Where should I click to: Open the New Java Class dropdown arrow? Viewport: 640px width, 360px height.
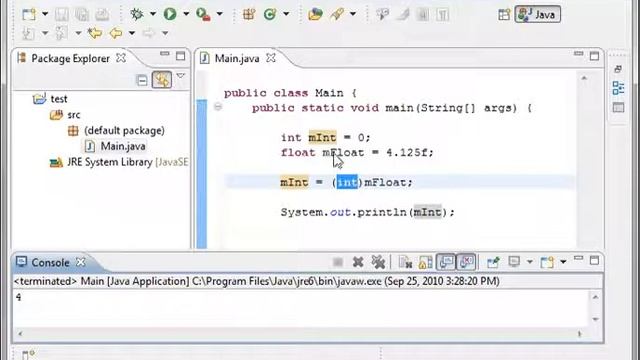click(x=286, y=14)
